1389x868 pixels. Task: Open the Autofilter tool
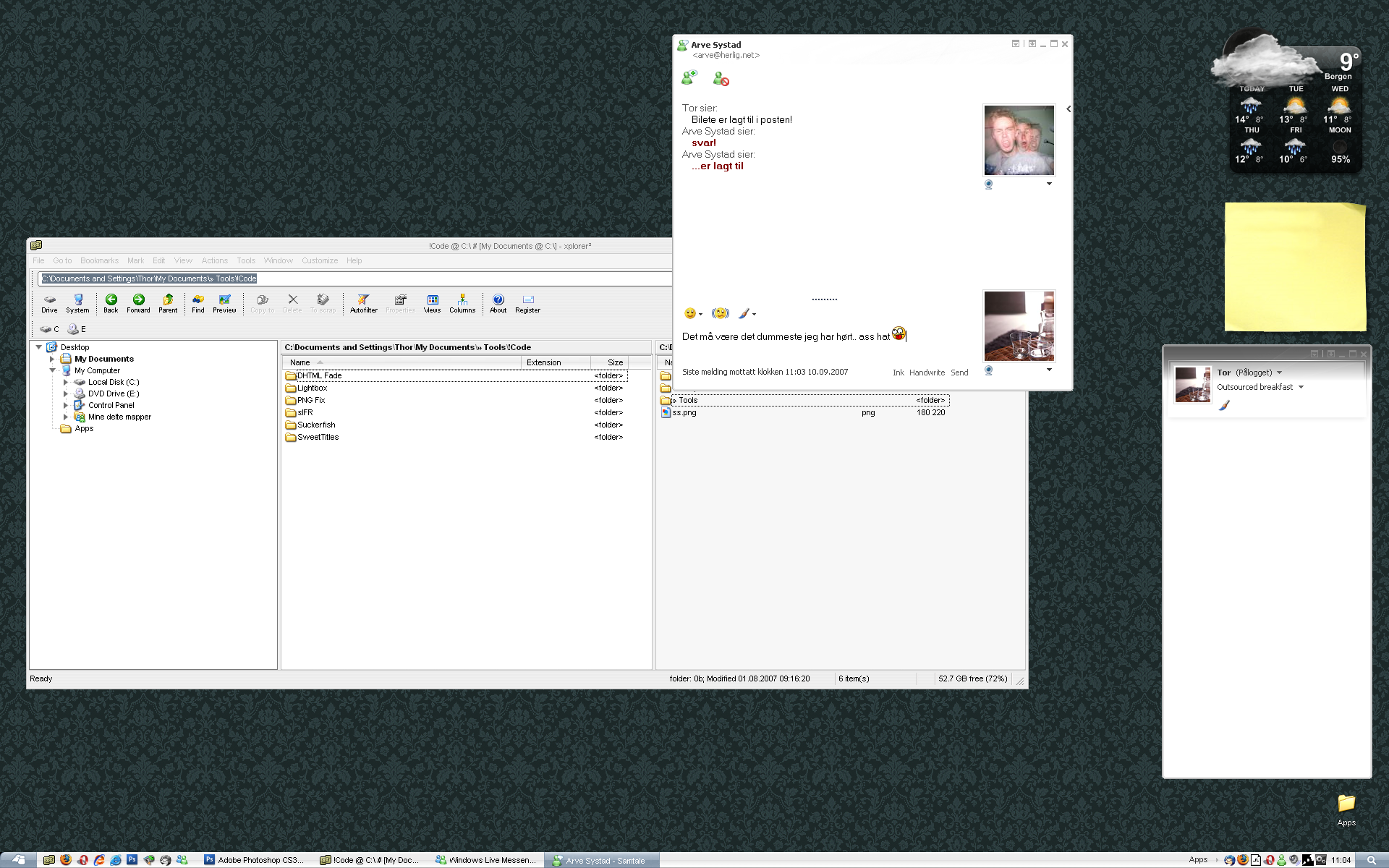pos(363,303)
